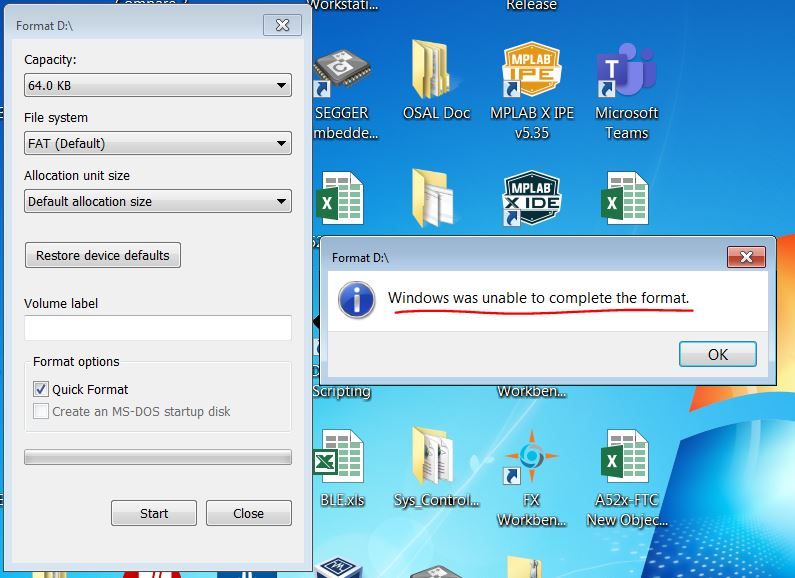
Task: Click the format progress bar
Action: tap(158, 457)
